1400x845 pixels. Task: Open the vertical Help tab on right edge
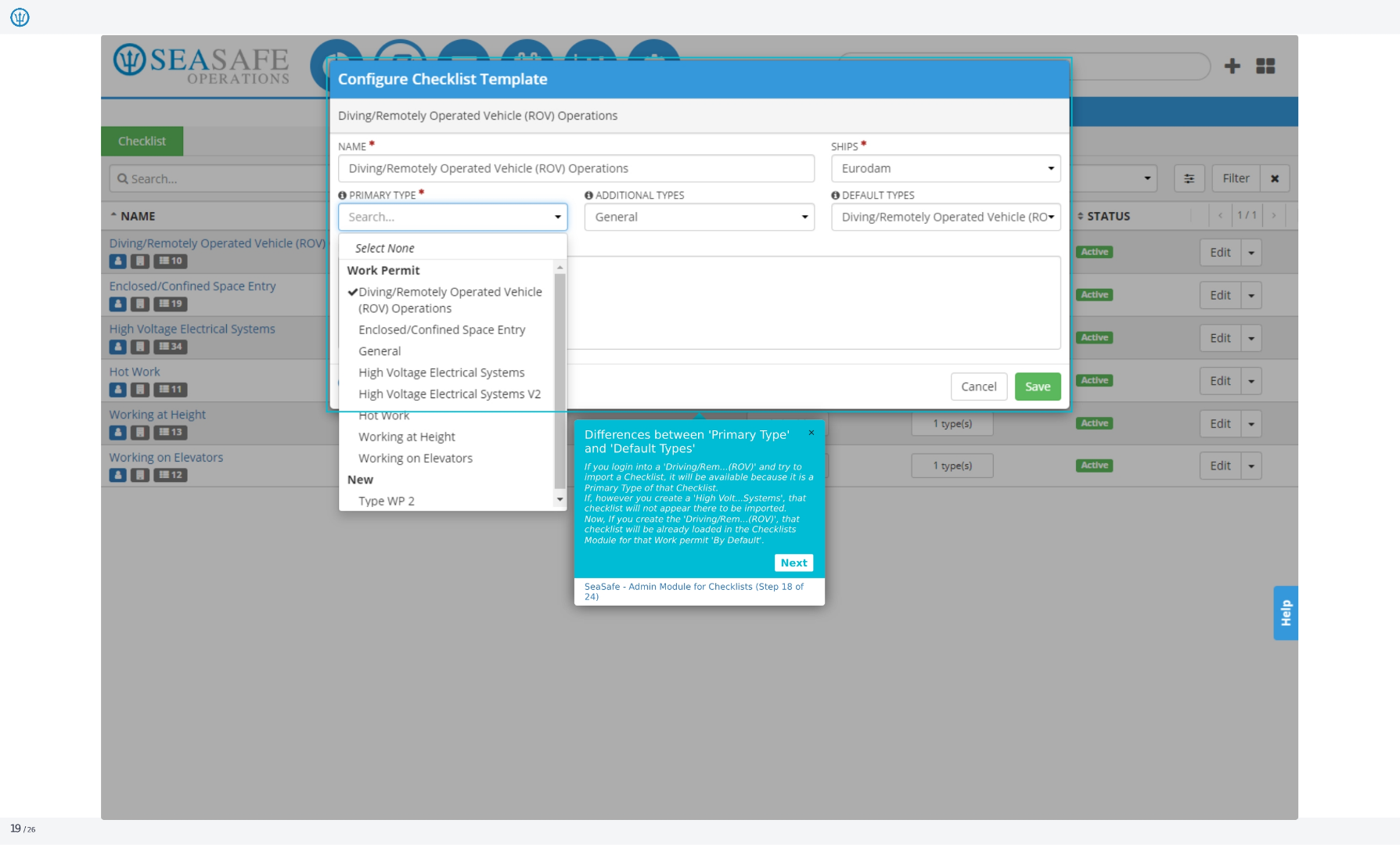[1285, 613]
